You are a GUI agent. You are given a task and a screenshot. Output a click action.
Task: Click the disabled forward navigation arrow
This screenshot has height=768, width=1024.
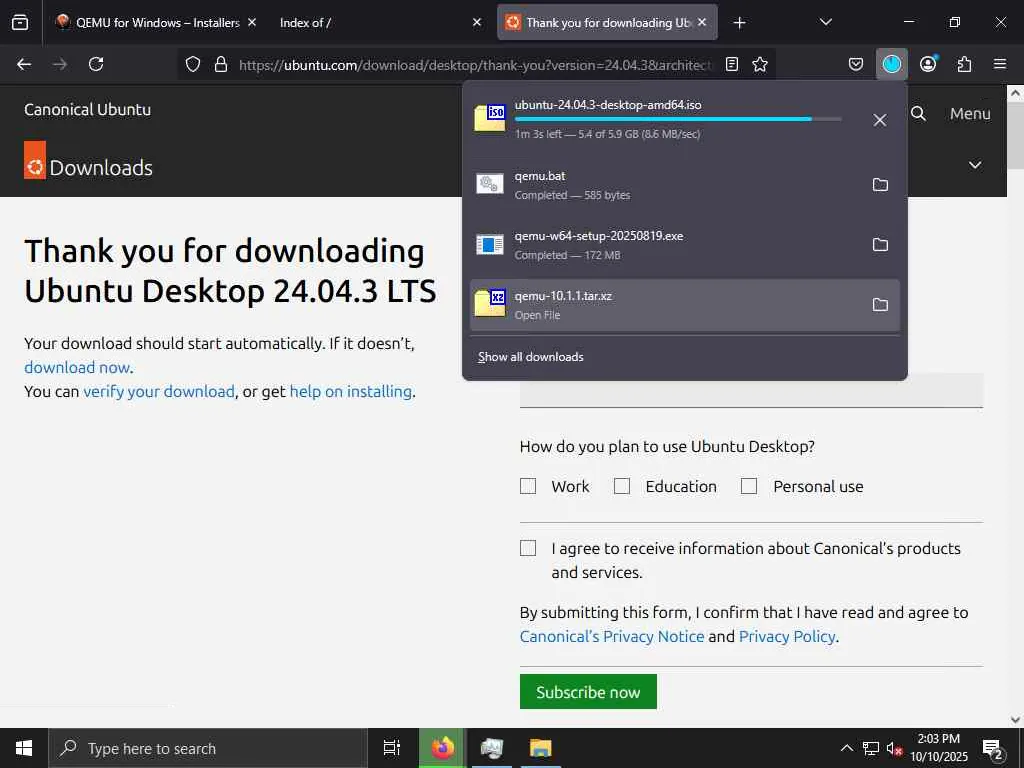pos(60,64)
